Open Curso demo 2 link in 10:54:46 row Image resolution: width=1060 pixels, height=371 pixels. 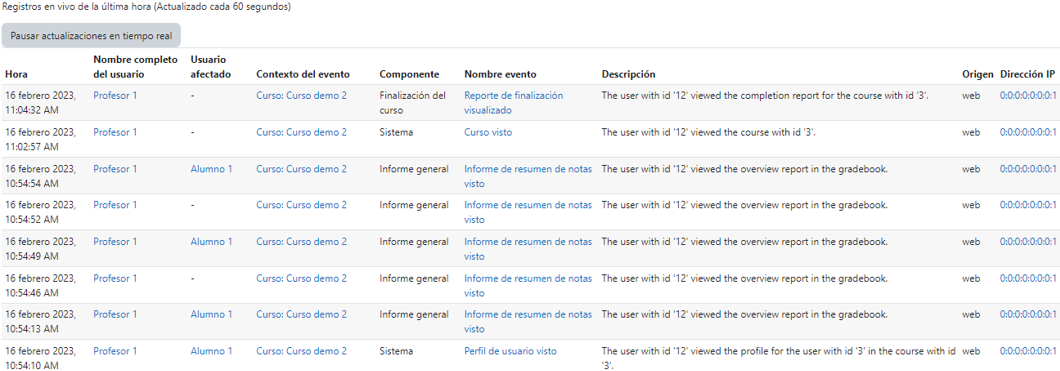coord(302,278)
